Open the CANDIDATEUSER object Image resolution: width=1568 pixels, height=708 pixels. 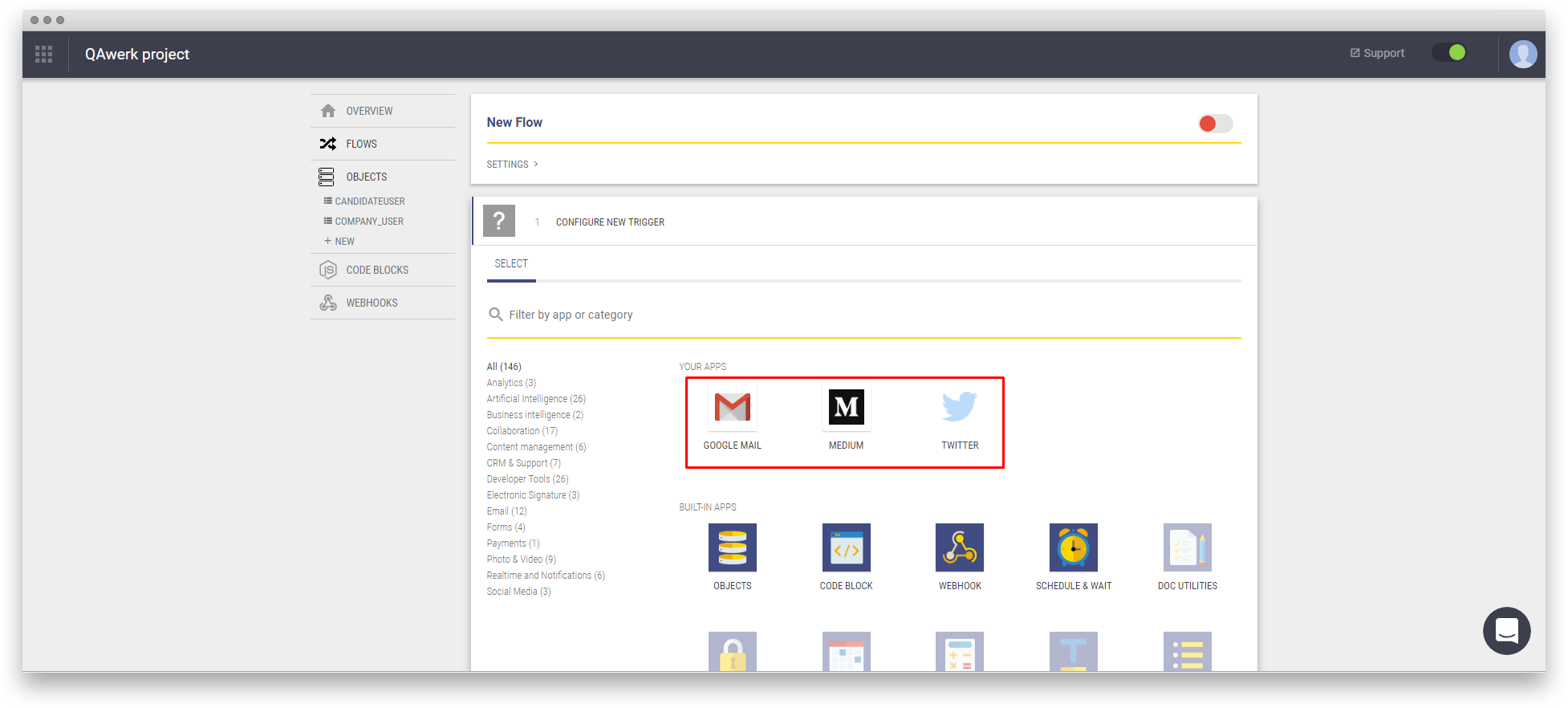[364, 201]
